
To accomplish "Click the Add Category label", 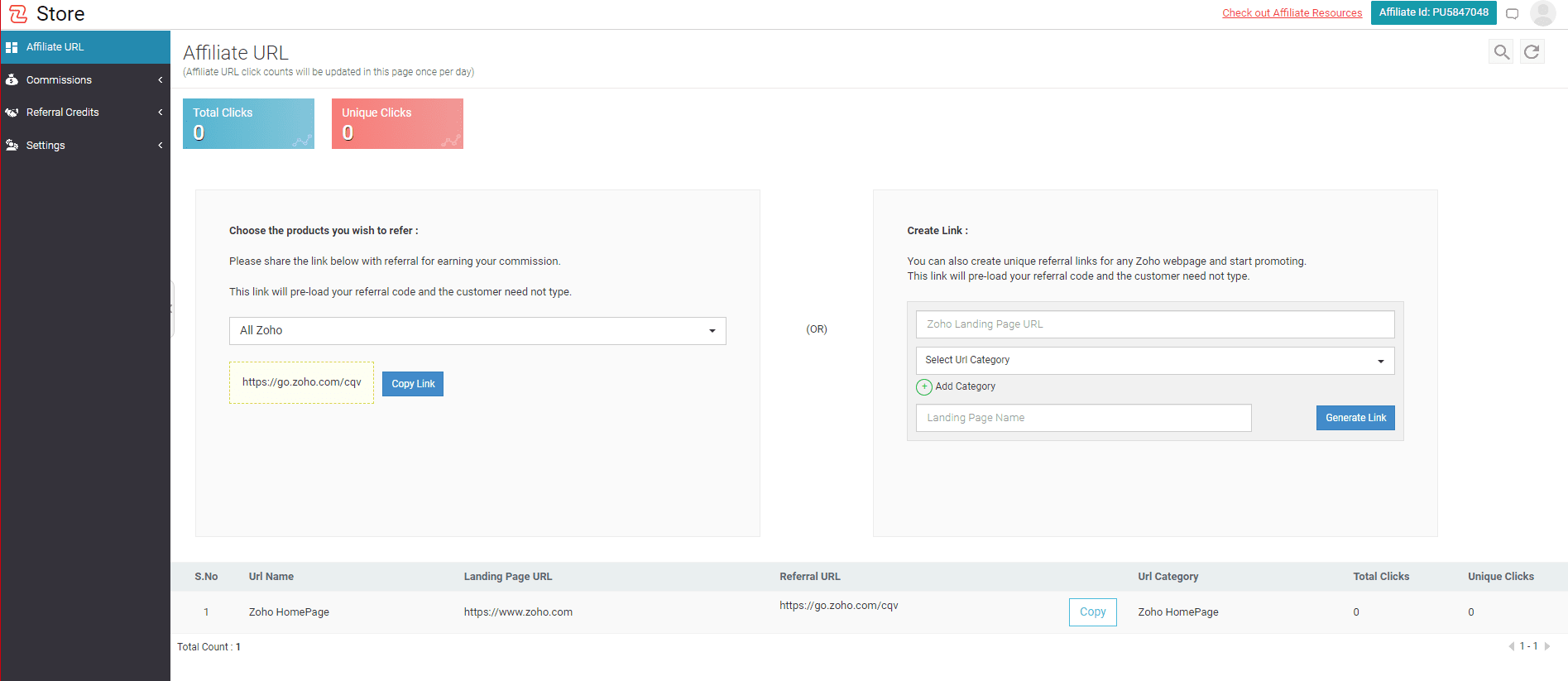I will (x=965, y=386).
